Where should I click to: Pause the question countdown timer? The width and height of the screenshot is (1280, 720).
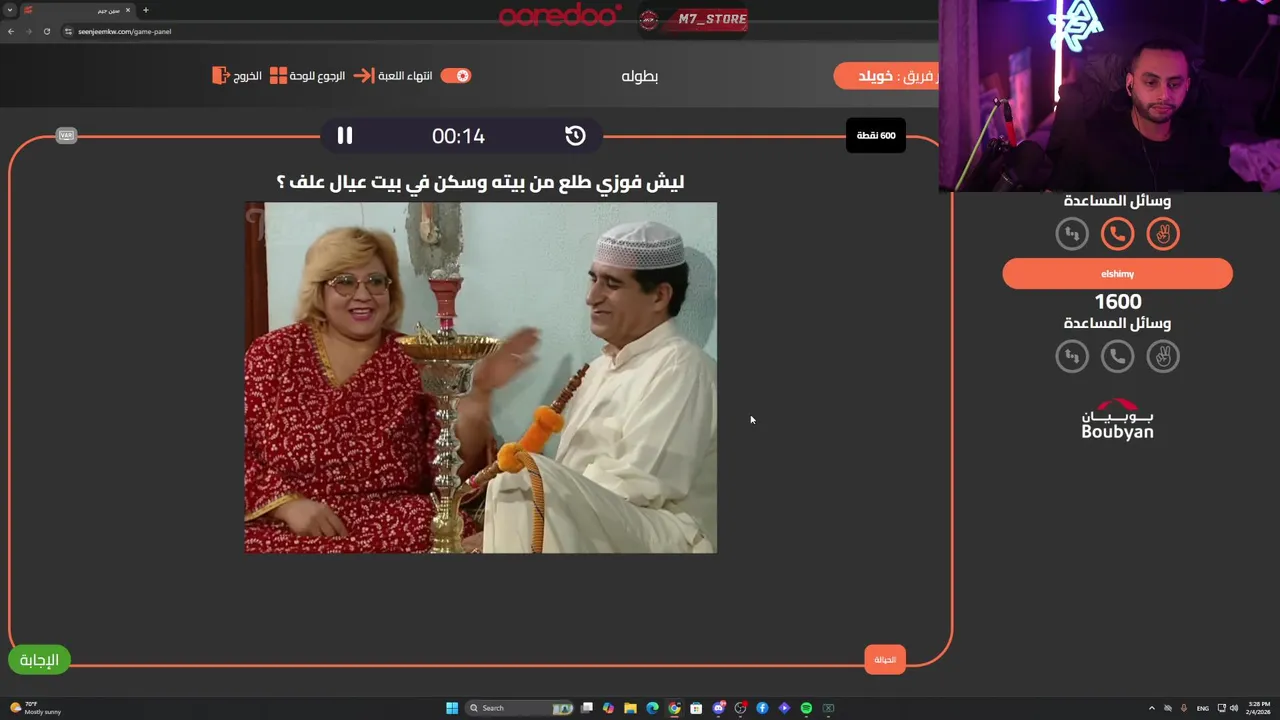pos(344,136)
